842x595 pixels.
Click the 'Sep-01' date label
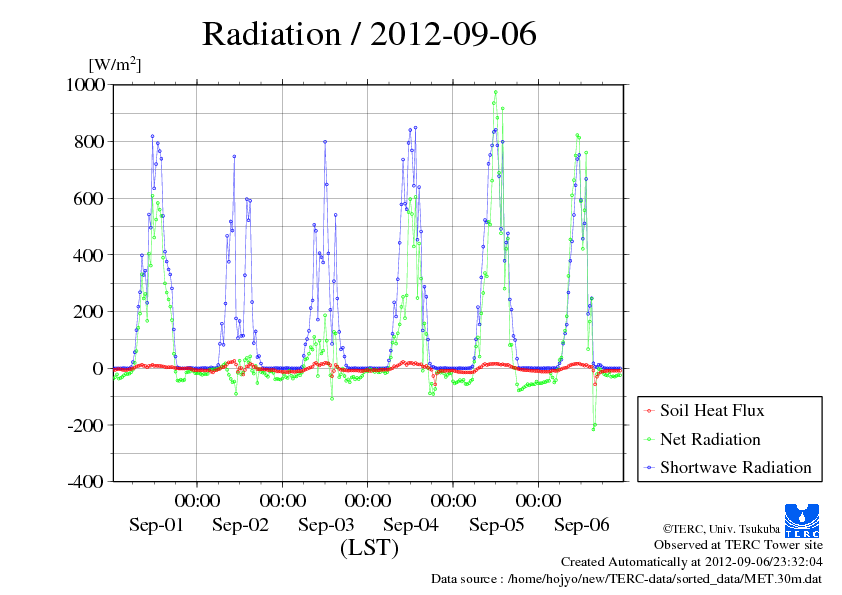click(156, 525)
